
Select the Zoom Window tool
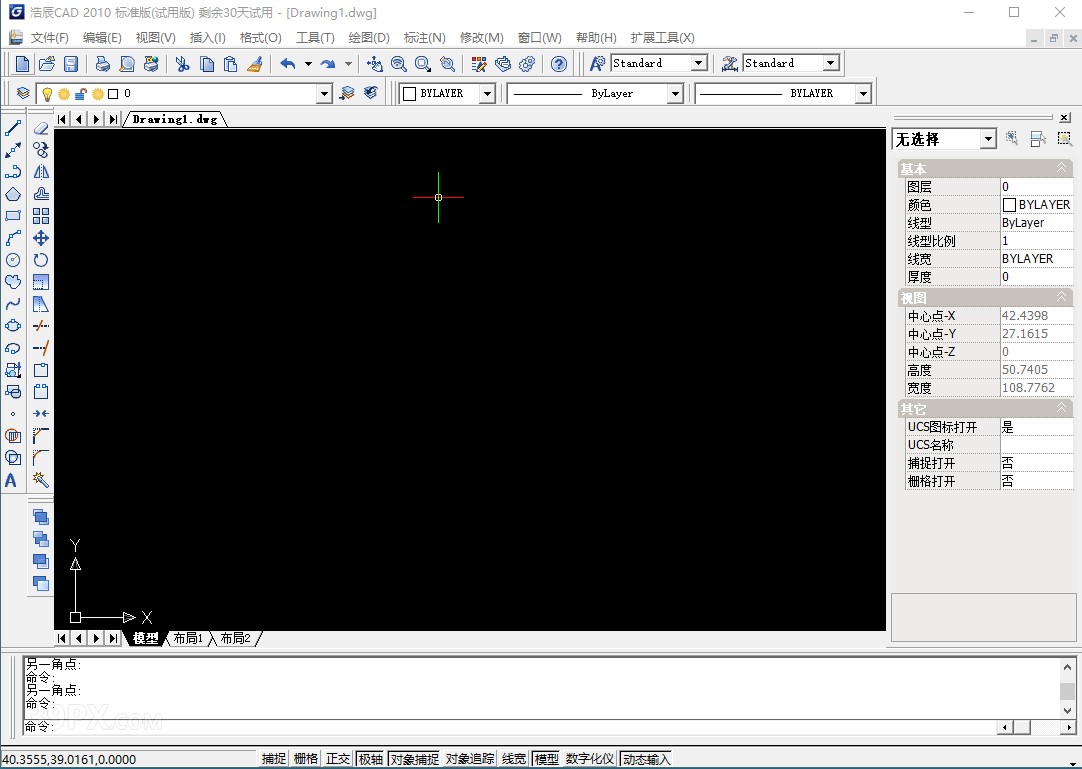point(423,63)
